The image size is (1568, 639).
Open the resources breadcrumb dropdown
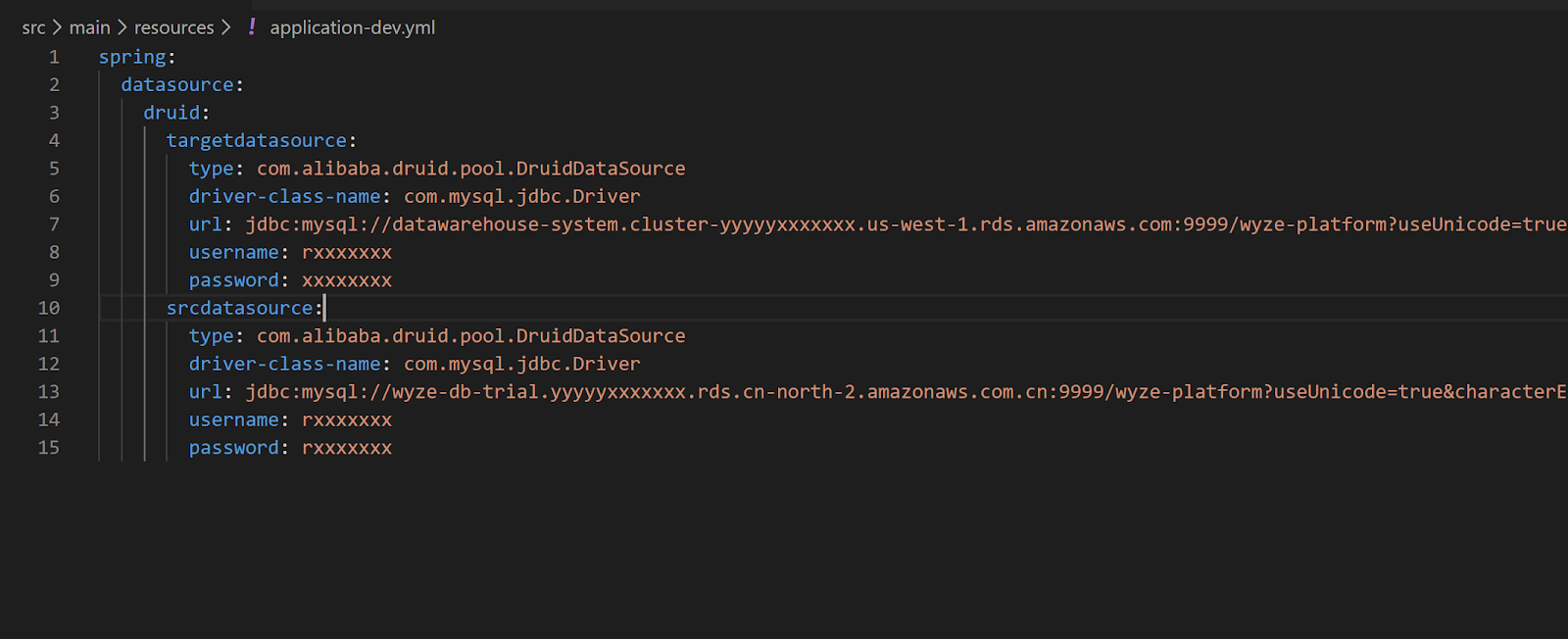tap(173, 27)
